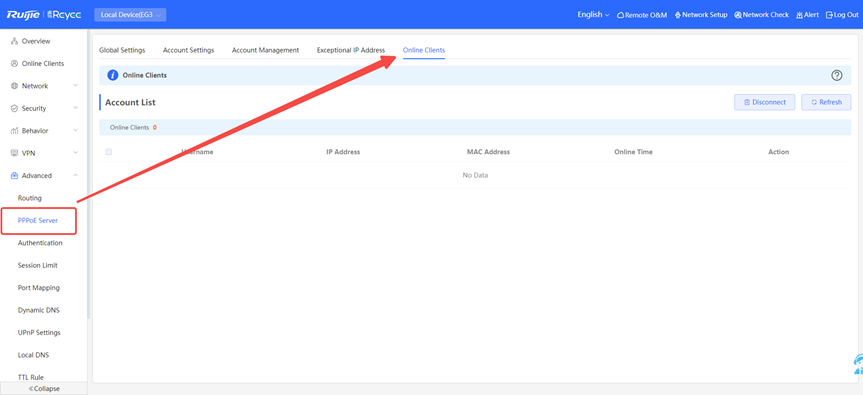Click the VPN icon in sidebar
The width and height of the screenshot is (863, 395).
coord(15,153)
